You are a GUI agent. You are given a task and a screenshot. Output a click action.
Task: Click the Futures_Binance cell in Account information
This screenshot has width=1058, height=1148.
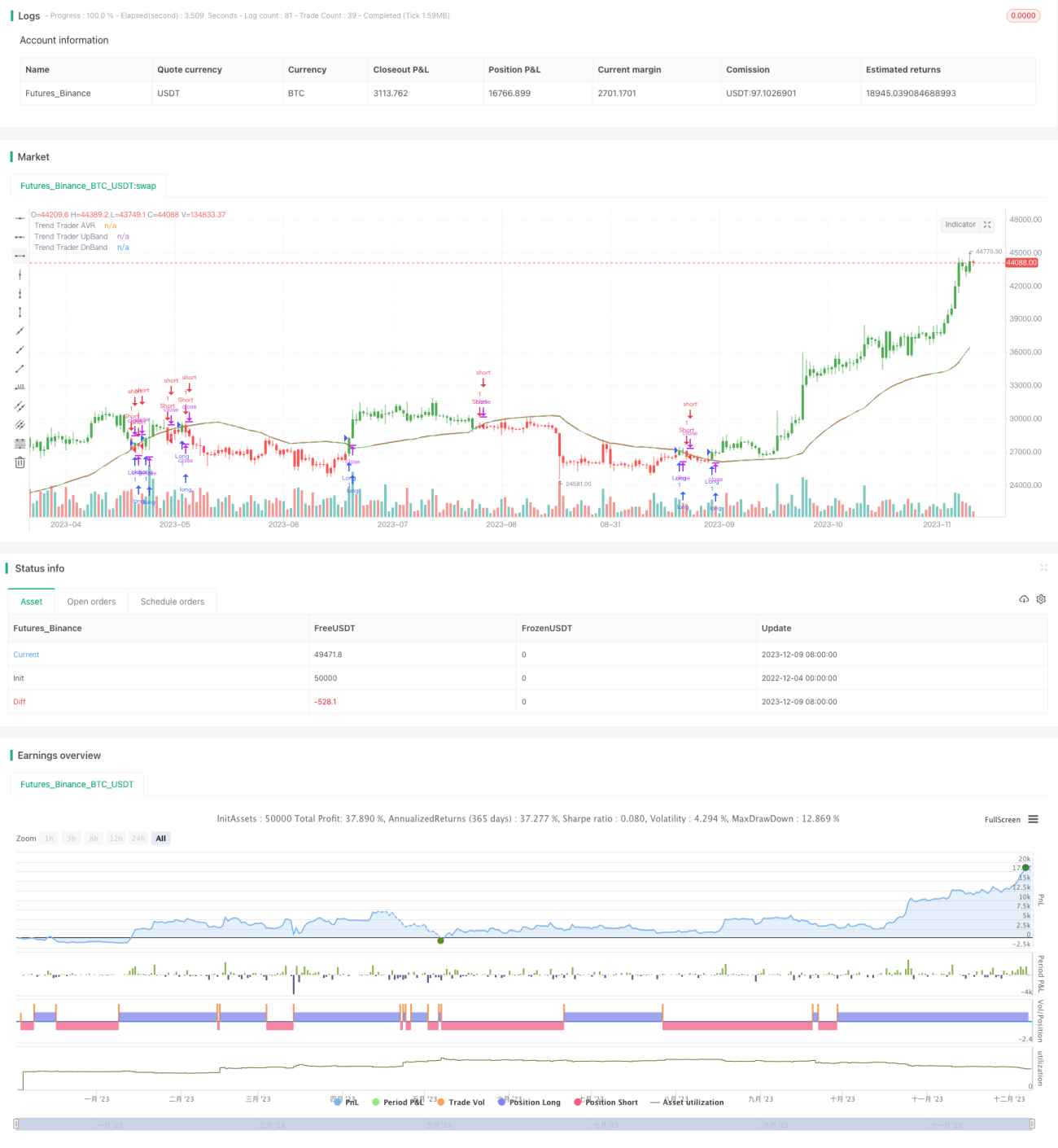pos(58,94)
